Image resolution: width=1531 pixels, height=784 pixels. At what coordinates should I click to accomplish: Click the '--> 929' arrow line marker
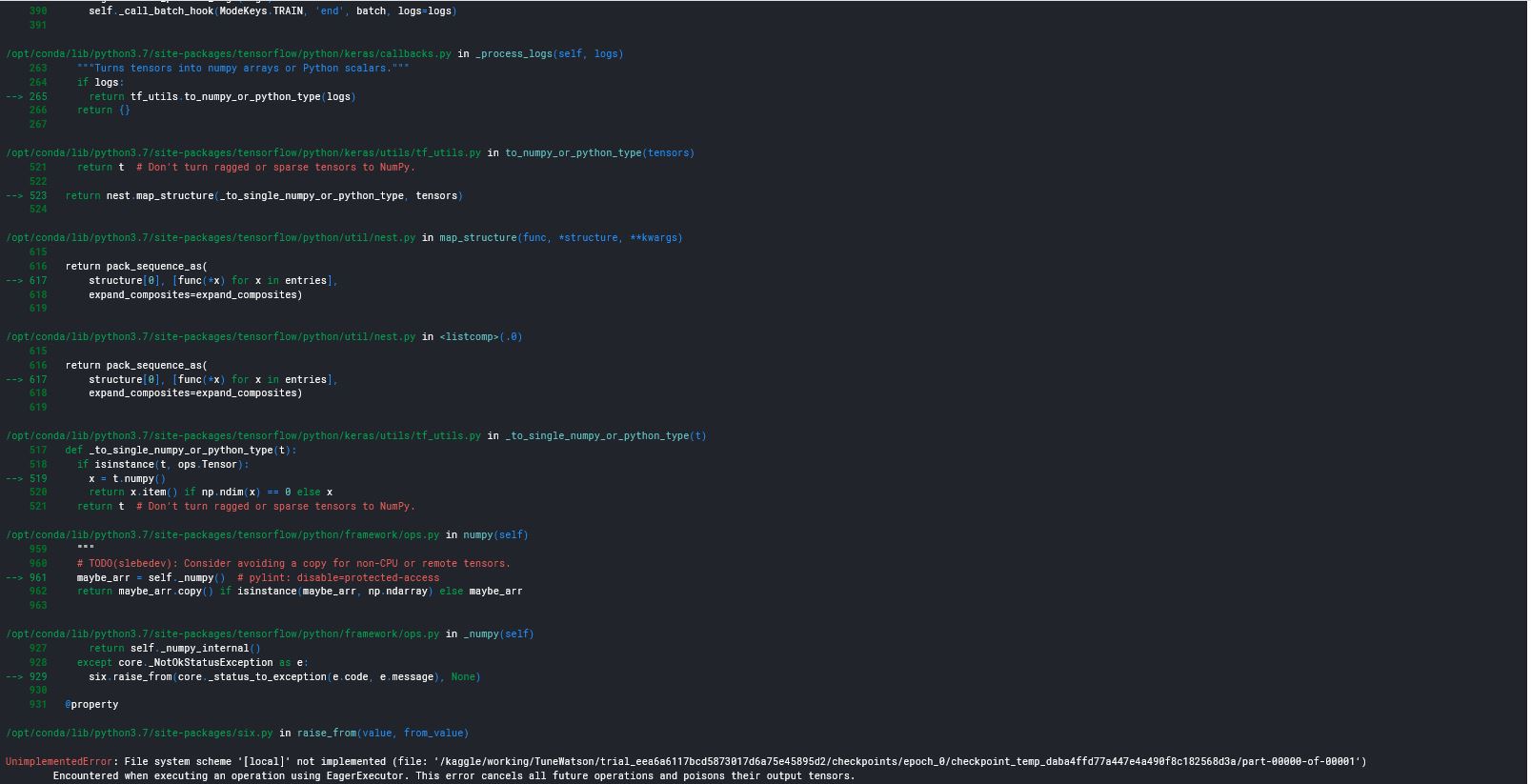coord(26,676)
